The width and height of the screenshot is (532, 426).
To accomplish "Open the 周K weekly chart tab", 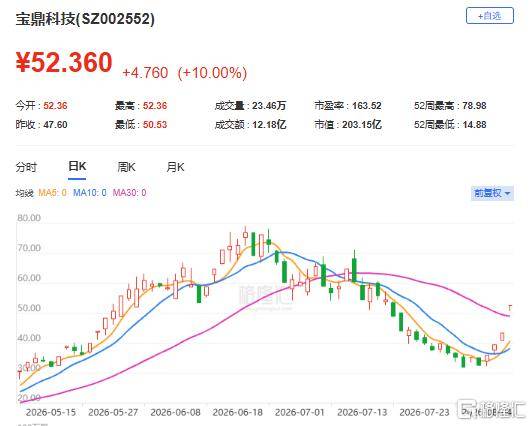I will tap(126, 167).
